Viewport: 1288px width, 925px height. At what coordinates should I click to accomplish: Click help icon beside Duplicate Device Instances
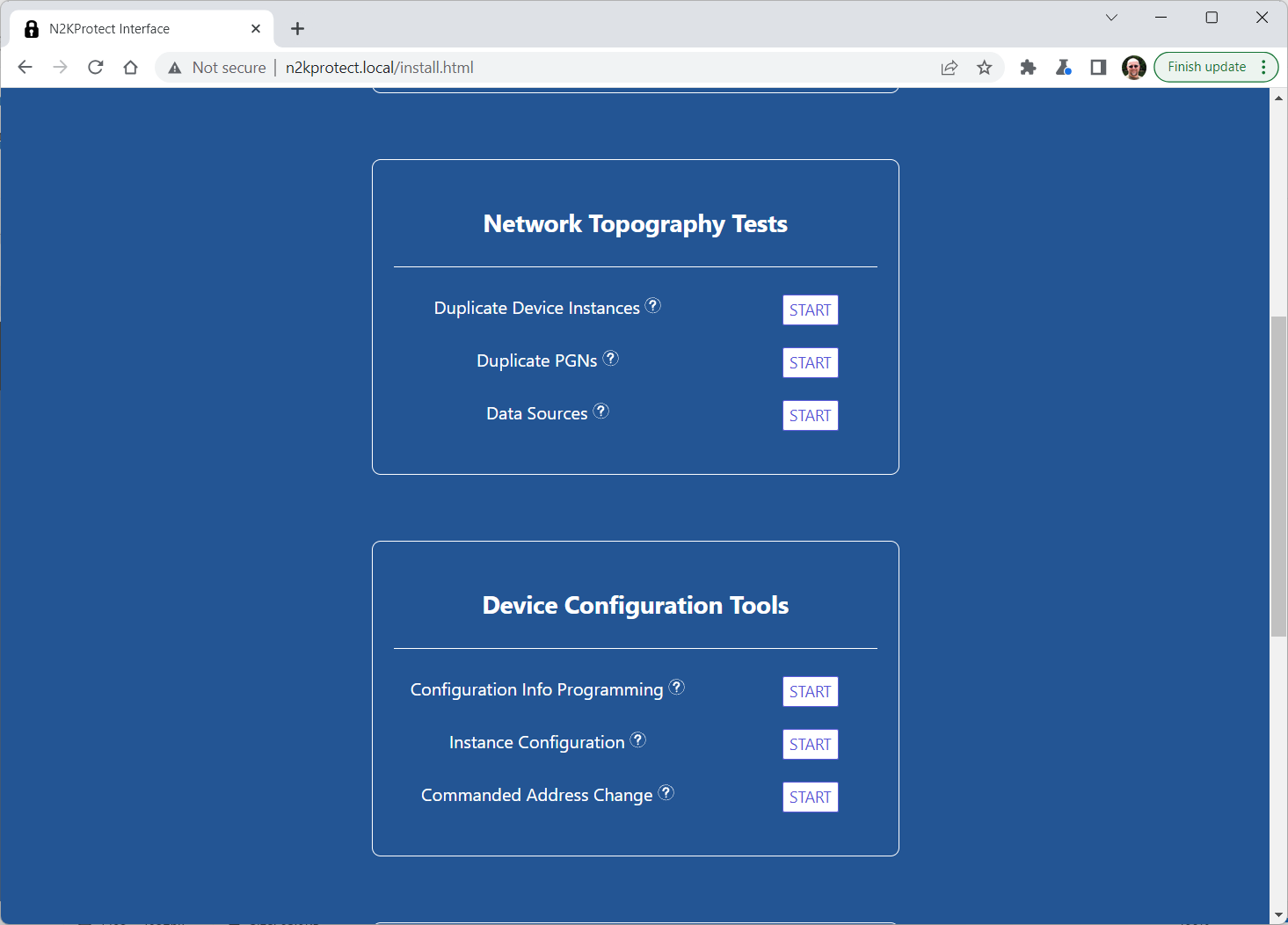point(652,306)
